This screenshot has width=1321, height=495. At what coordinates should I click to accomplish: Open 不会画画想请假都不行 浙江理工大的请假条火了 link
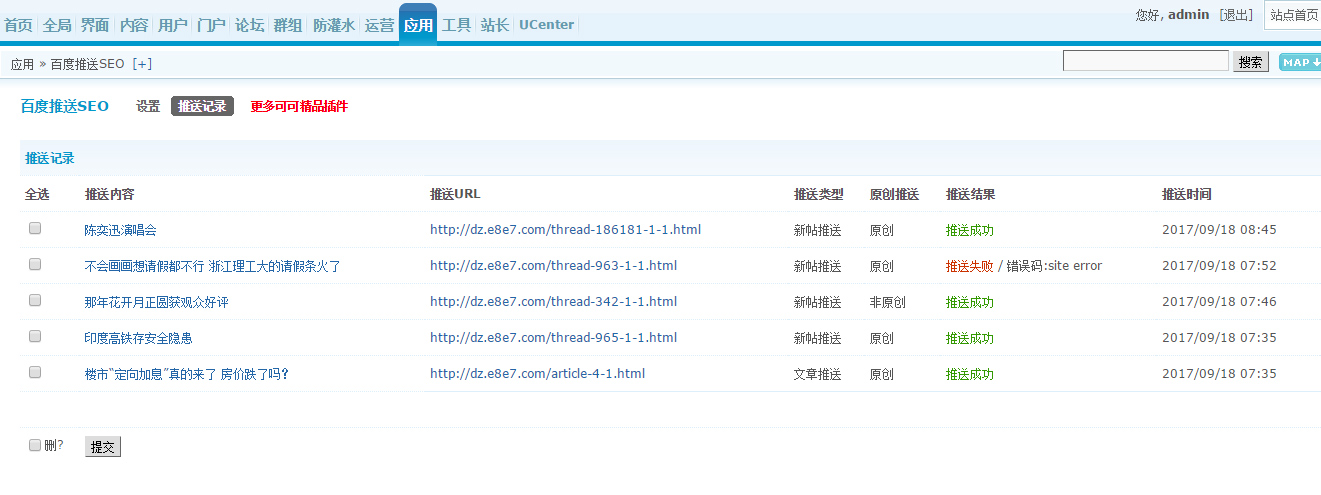pos(213,266)
